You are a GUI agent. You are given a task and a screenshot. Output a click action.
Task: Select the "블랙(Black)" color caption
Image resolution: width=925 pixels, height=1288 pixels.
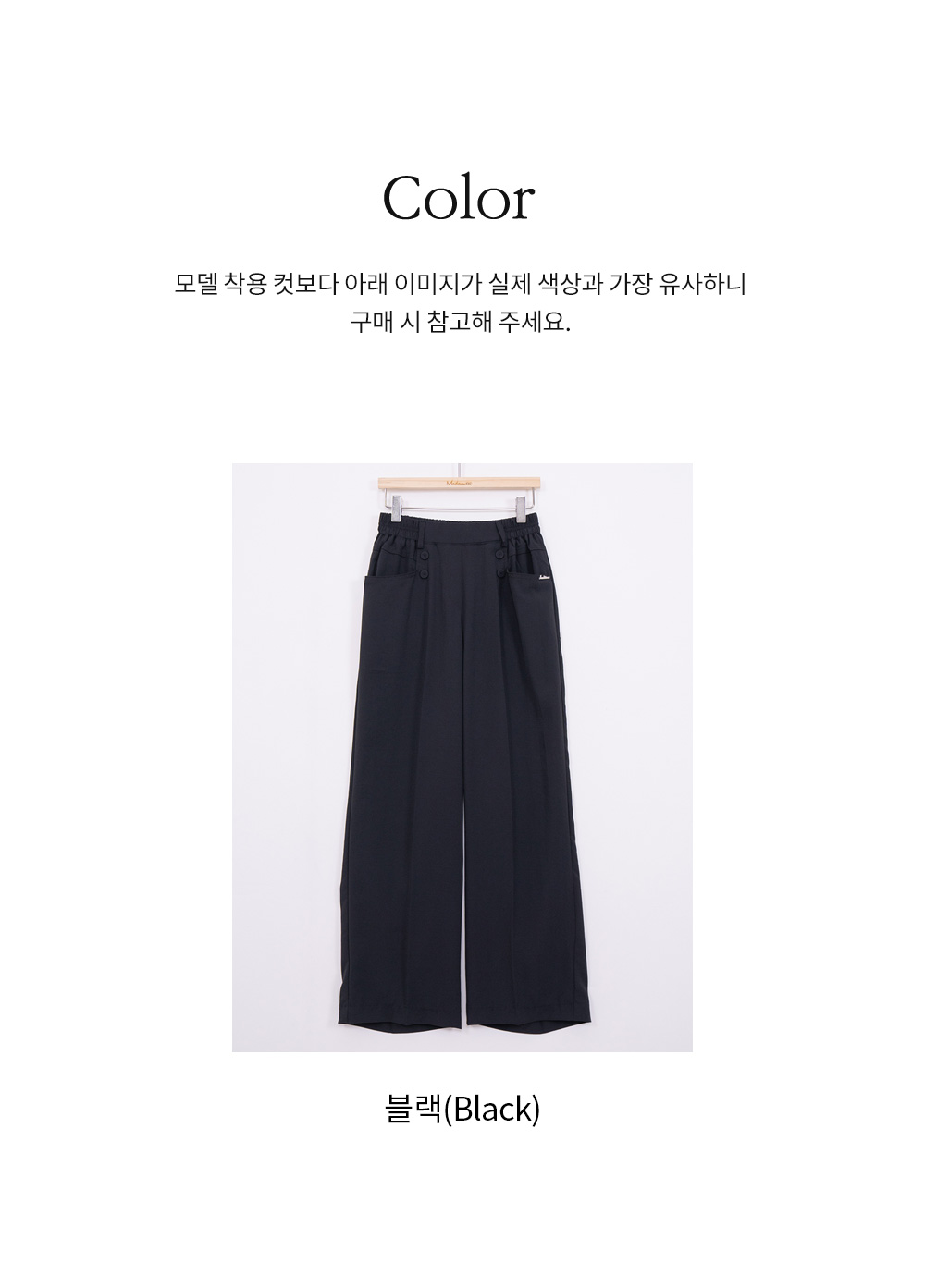click(x=462, y=1107)
